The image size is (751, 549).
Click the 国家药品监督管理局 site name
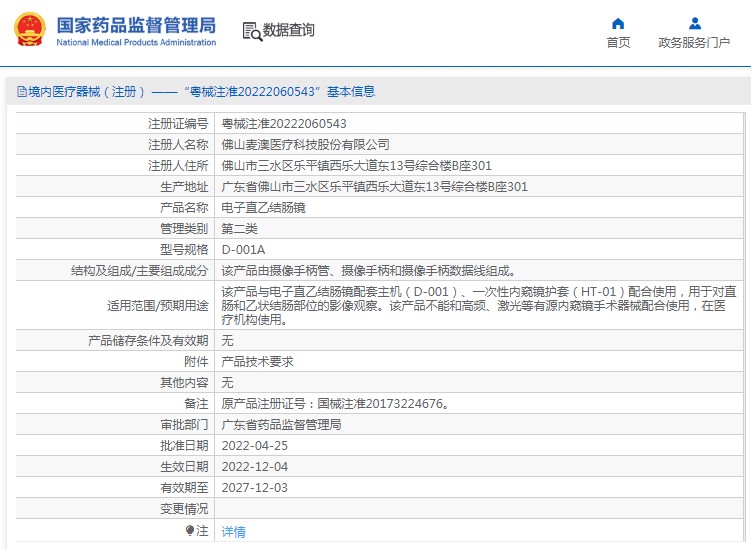(x=135, y=24)
